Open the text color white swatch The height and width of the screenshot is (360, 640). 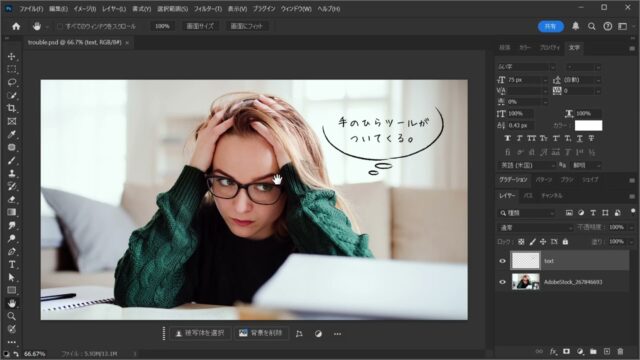[588, 125]
